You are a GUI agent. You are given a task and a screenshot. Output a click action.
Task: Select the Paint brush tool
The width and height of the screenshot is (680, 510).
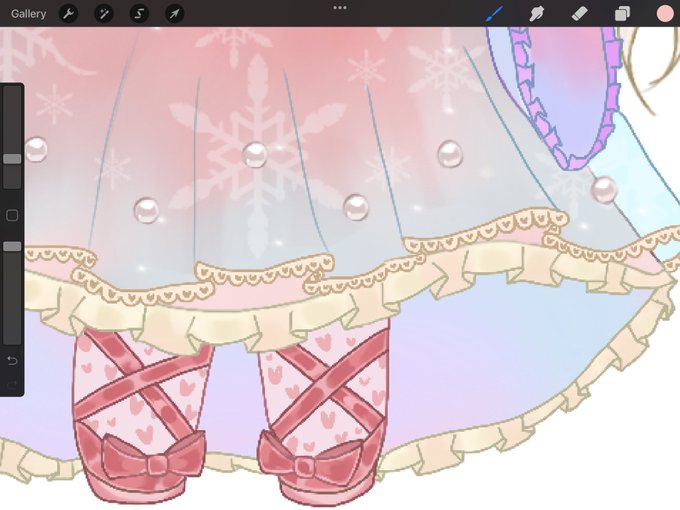[x=495, y=13]
